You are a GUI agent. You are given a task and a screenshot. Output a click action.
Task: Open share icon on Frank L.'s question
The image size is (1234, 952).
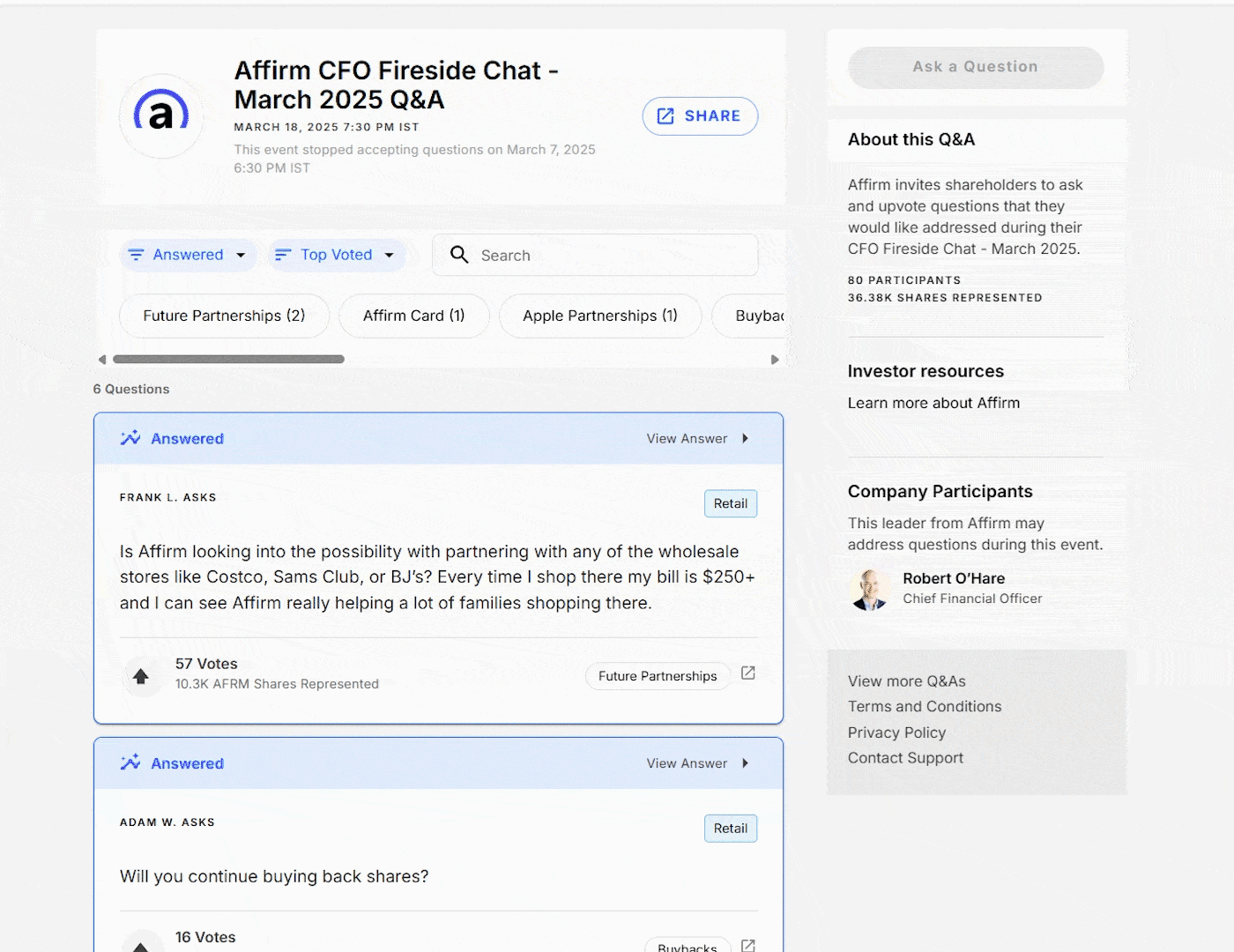click(747, 673)
